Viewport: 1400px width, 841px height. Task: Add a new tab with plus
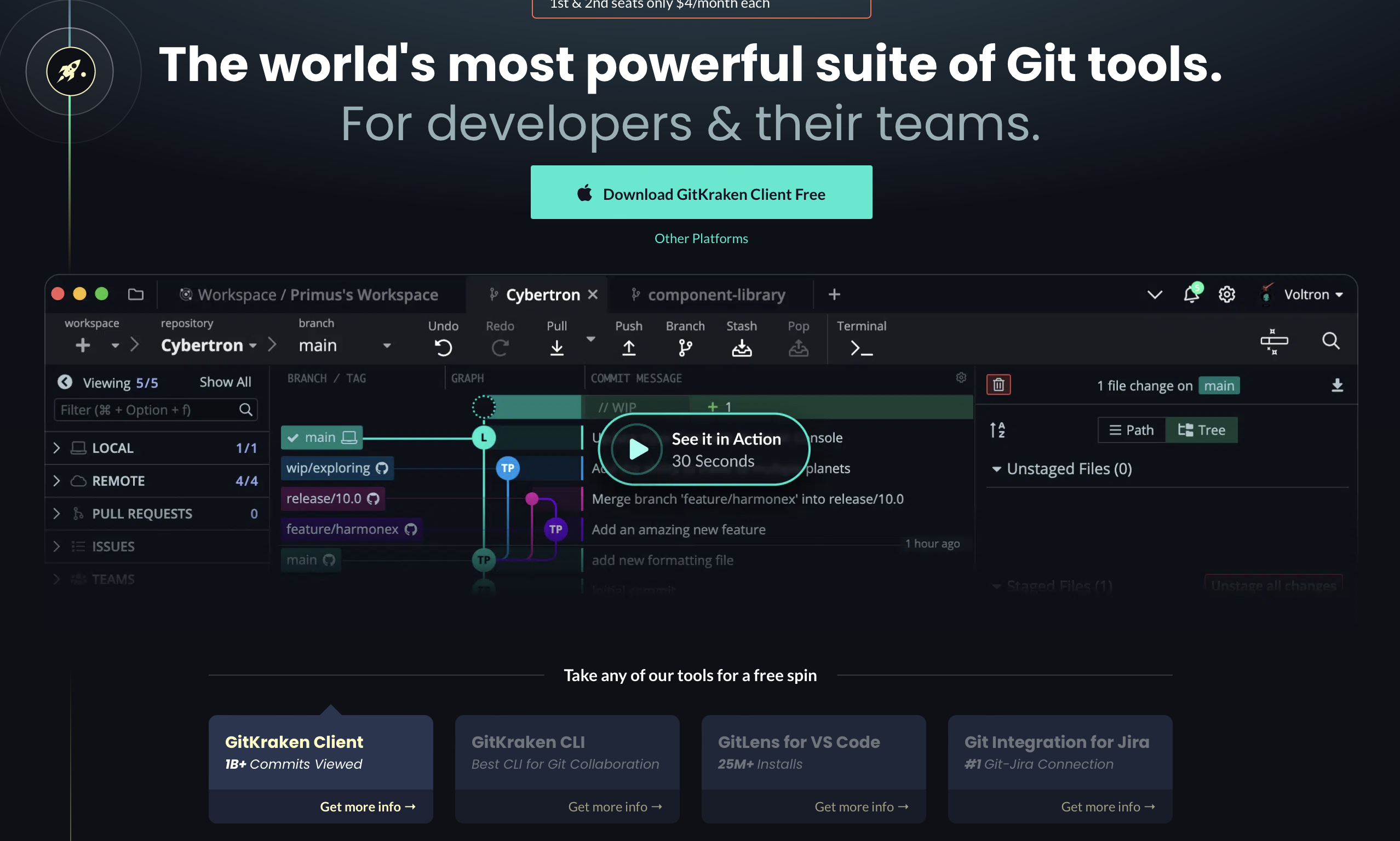[x=834, y=294]
